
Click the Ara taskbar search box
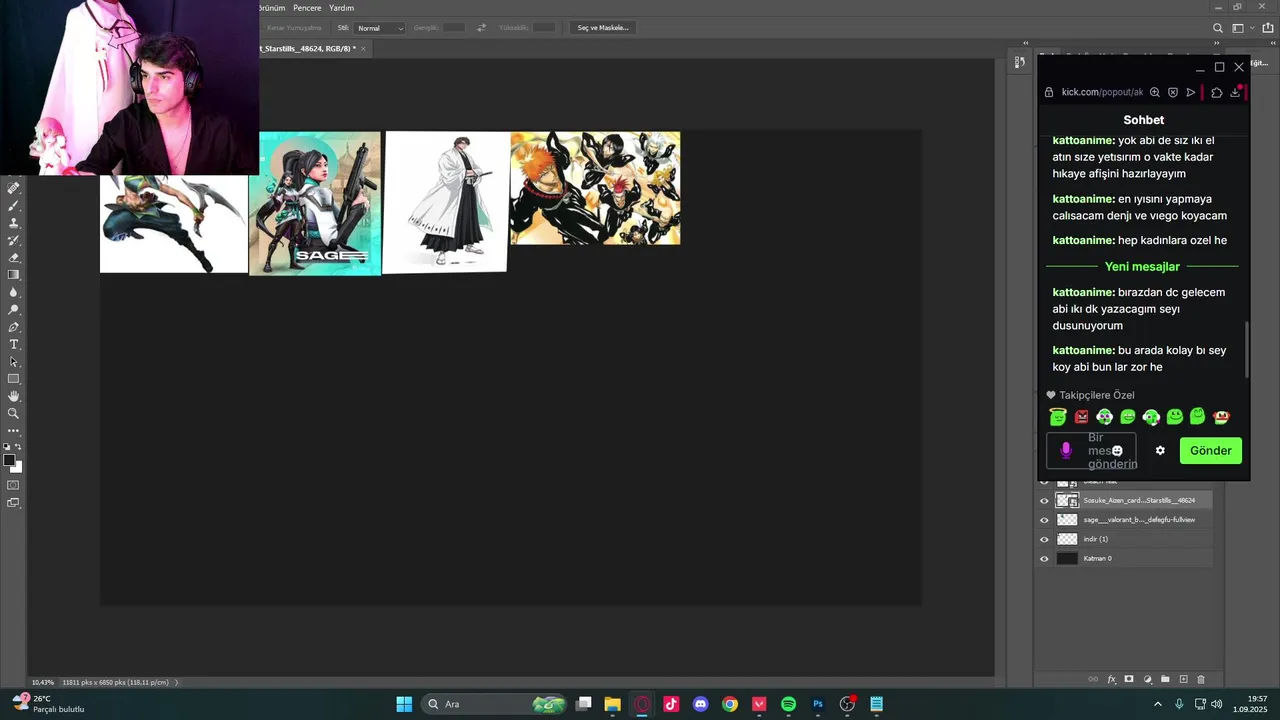[495, 704]
